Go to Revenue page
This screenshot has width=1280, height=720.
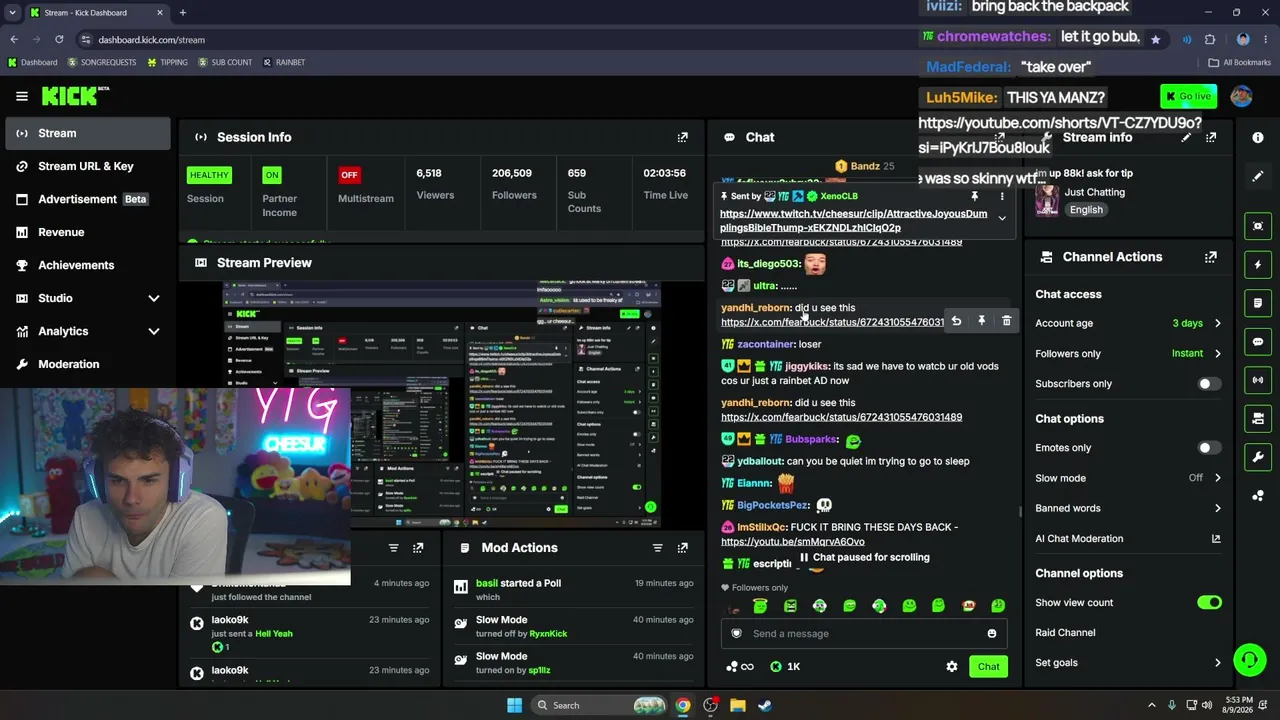coord(88,232)
